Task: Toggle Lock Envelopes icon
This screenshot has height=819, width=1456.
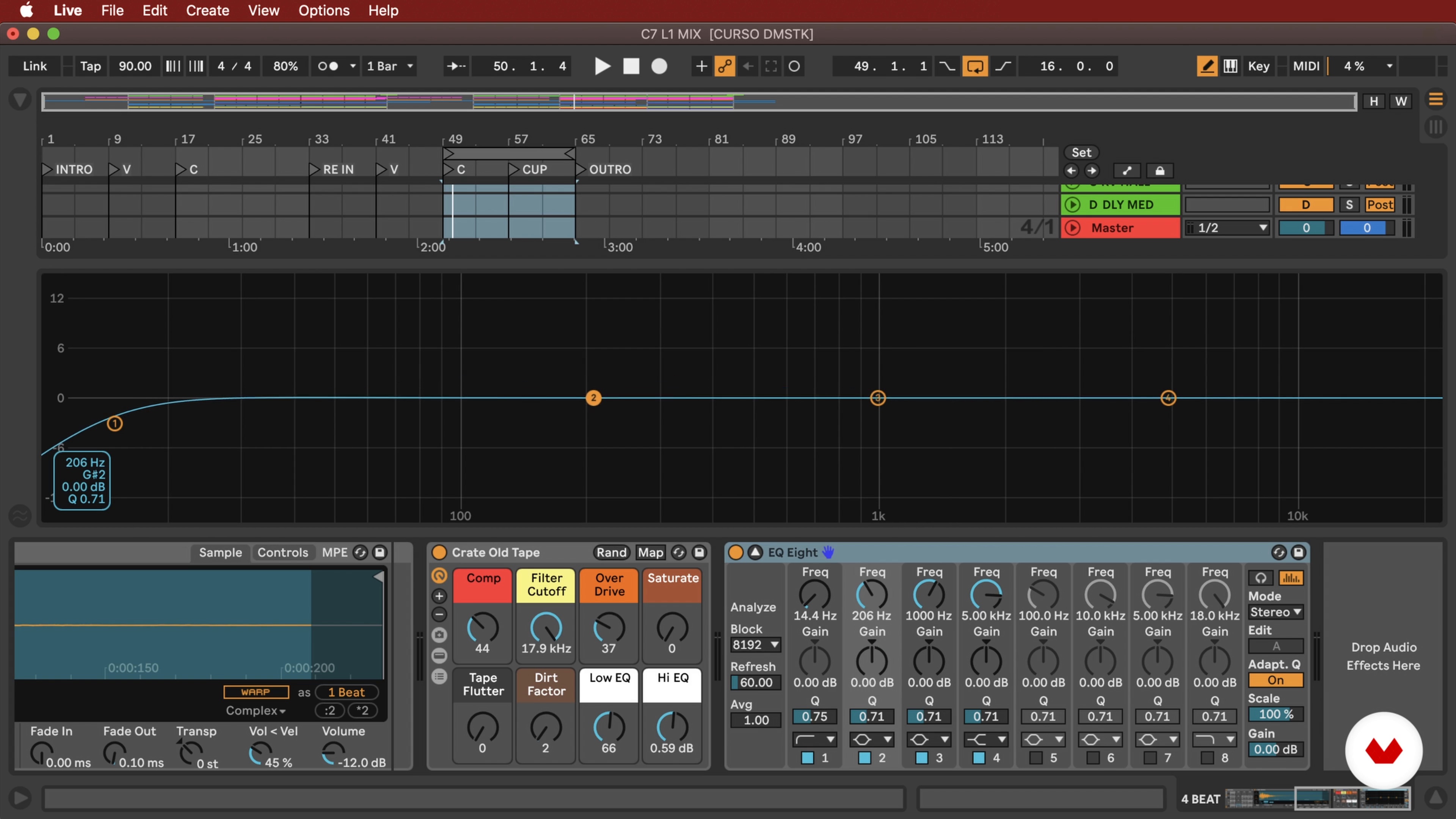Action: [x=1159, y=171]
